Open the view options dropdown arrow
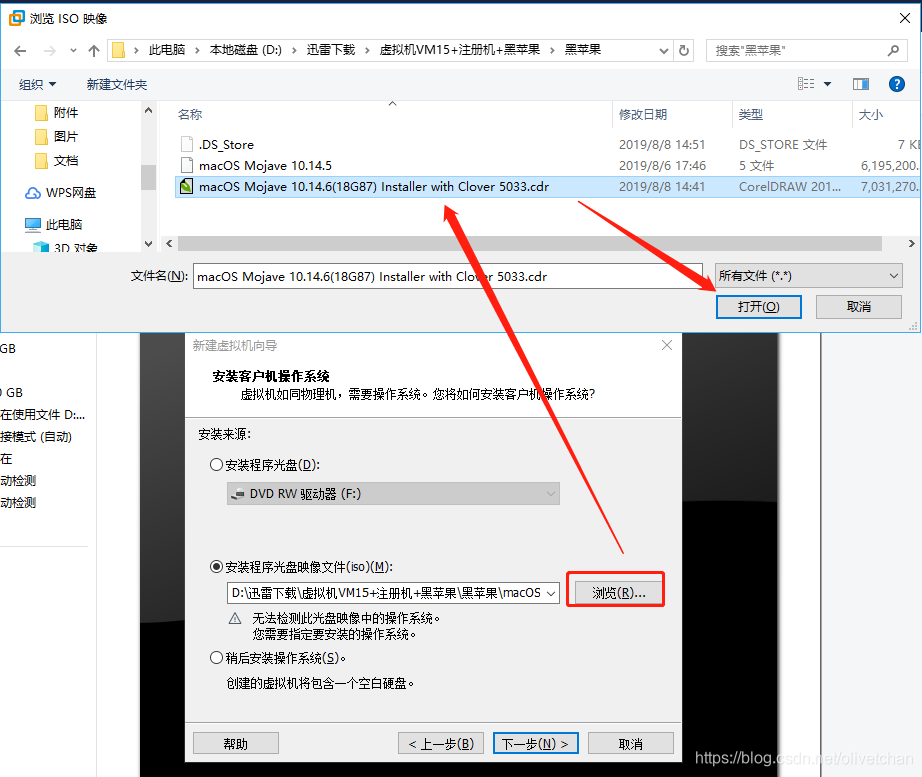Viewport: 922px width, 777px height. click(827, 84)
